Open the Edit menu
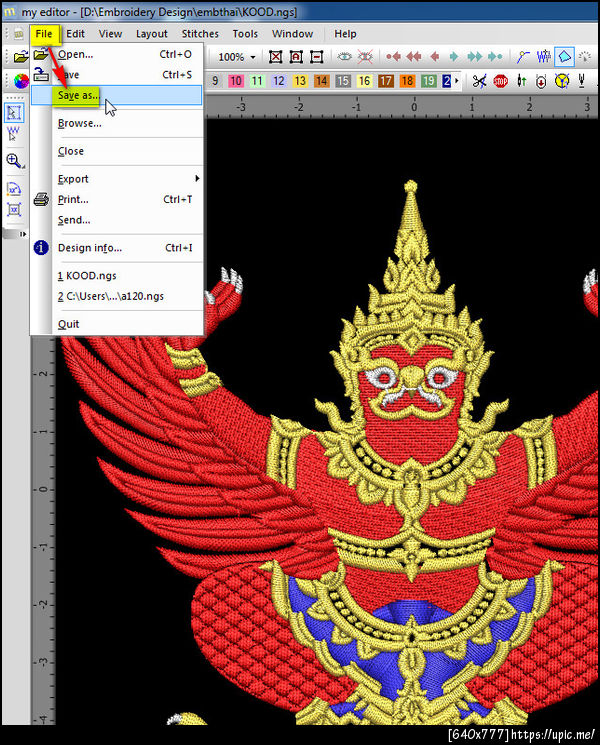Screen dimensions: 600x745 point(75,34)
